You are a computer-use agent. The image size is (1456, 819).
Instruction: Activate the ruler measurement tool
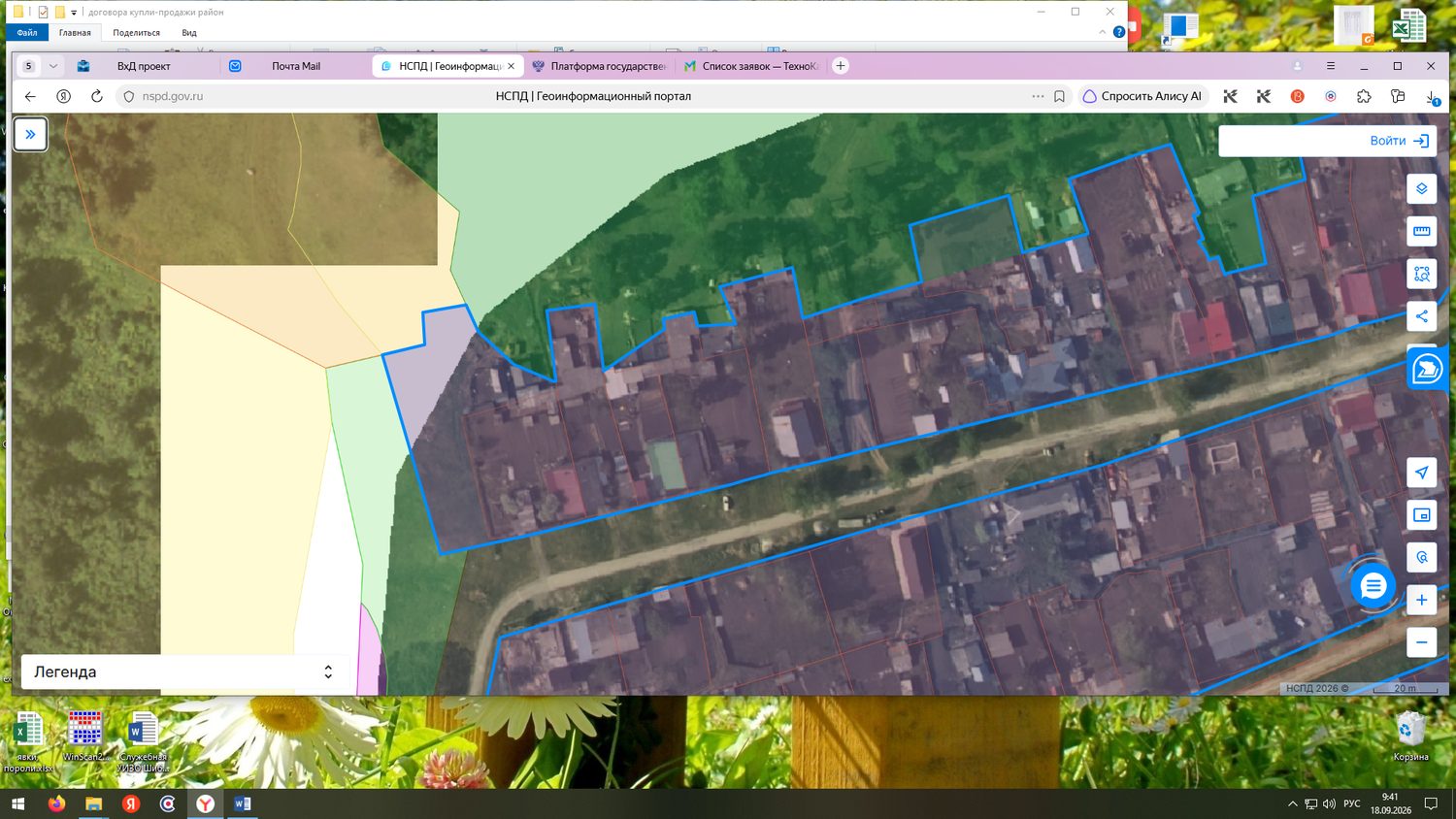click(x=1421, y=231)
